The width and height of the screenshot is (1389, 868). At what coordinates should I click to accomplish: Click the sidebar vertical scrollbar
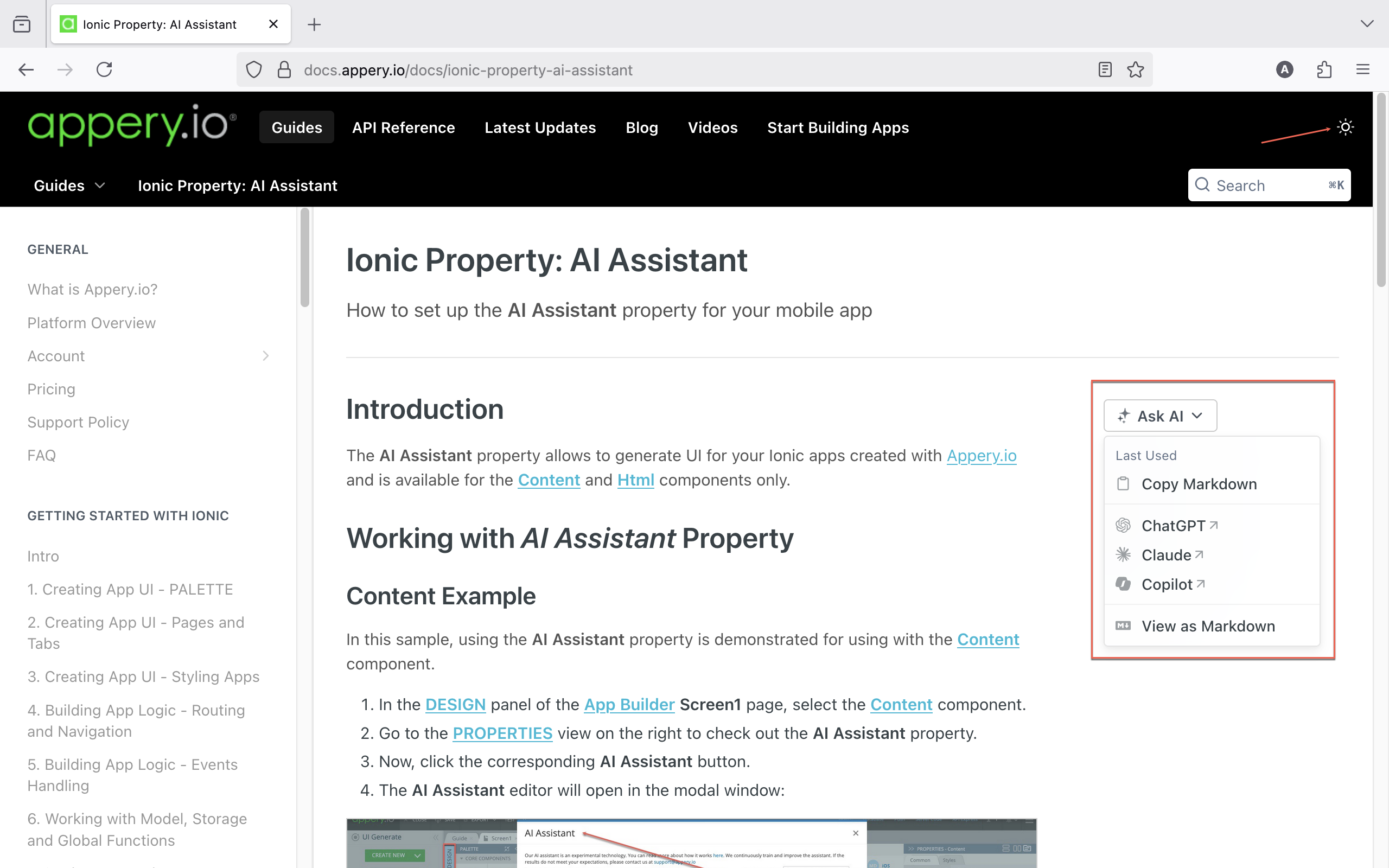click(x=305, y=258)
